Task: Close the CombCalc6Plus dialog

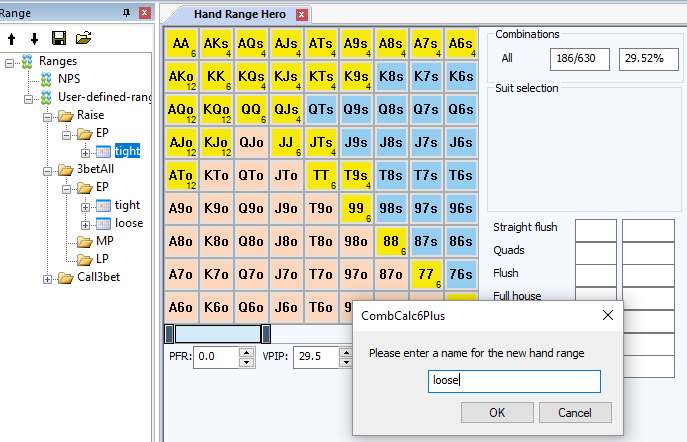Action: (607, 315)
